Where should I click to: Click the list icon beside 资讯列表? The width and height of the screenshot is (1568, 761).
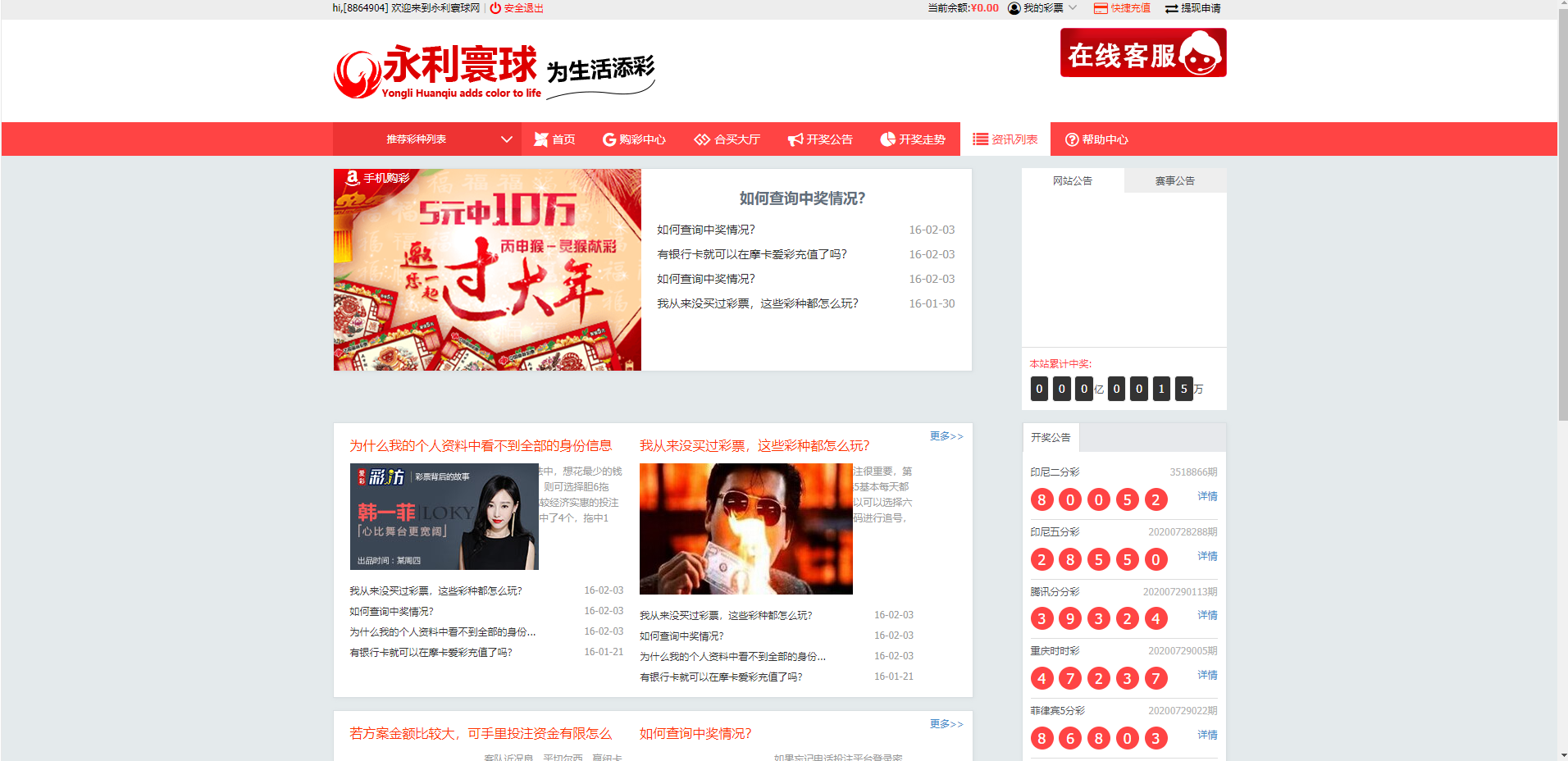[981, 139]
